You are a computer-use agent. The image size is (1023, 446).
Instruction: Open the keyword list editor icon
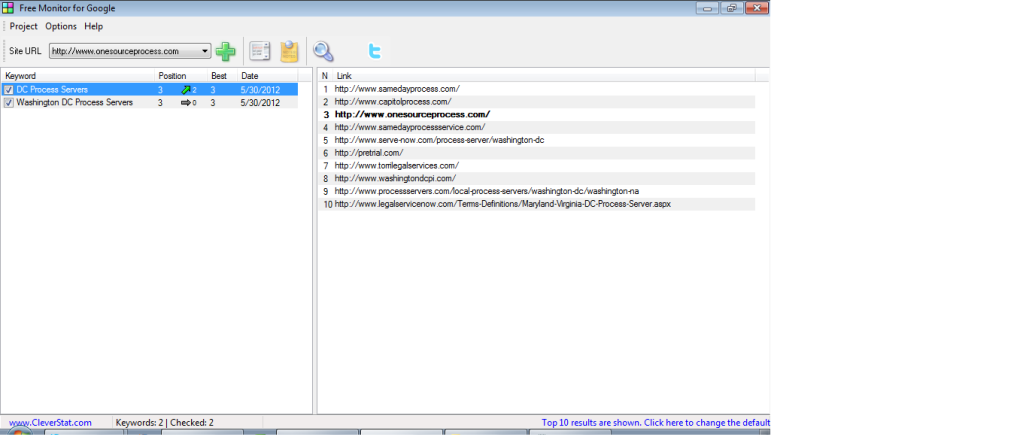click(x=260, y=52)
